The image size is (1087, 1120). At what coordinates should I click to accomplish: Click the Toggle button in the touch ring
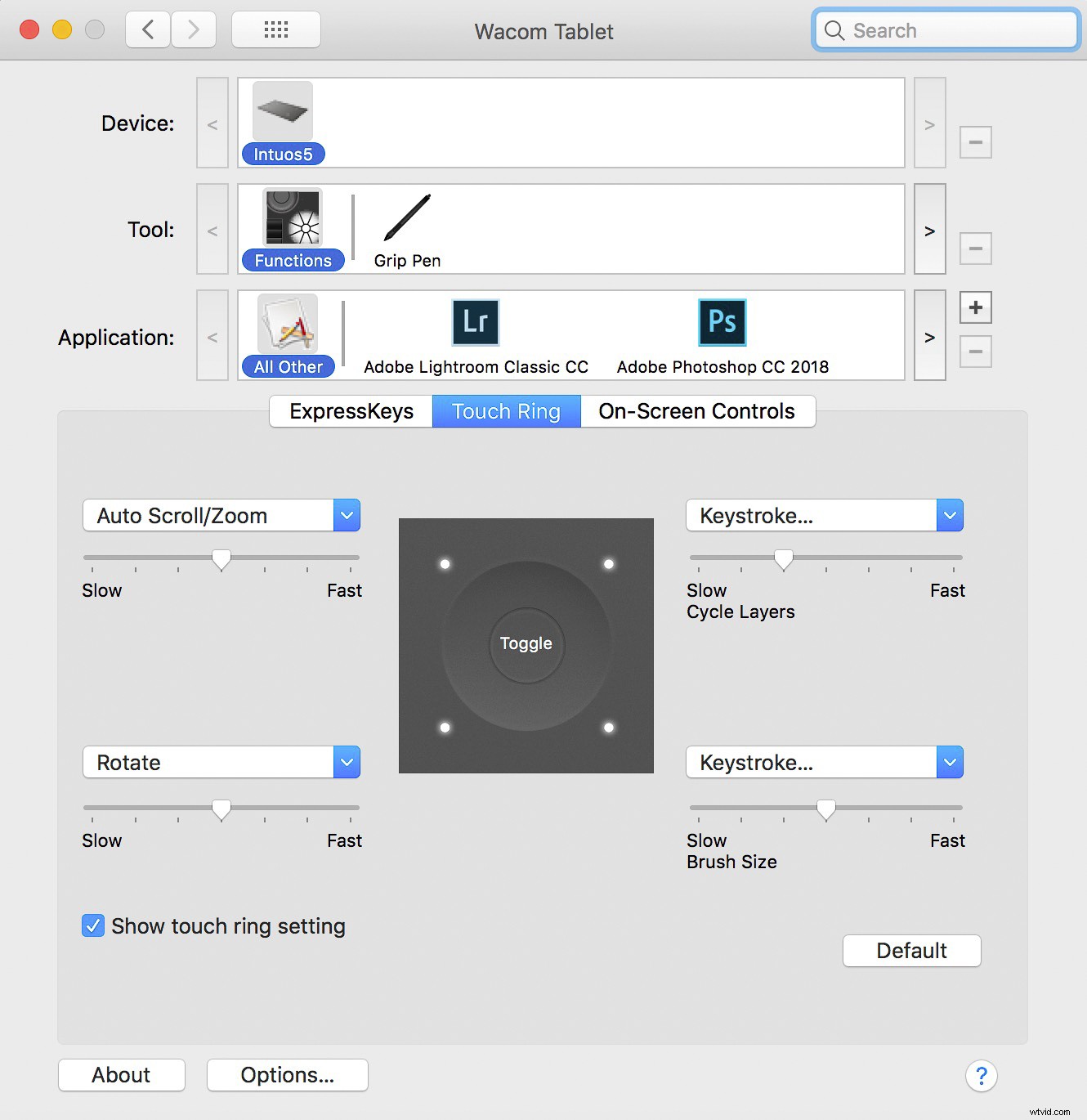pos(526,644)
